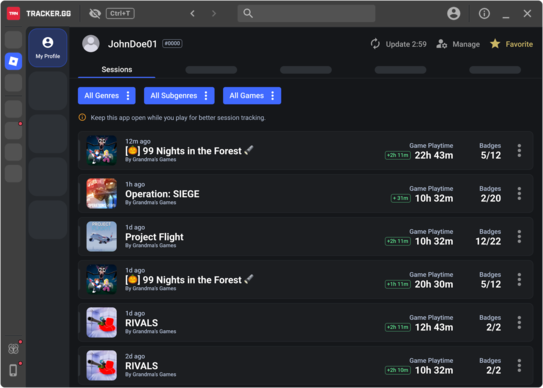The height and width of the screenshot is (388, 543).
Task: Click the three dots in All Games button
Action: coord(273,96)
